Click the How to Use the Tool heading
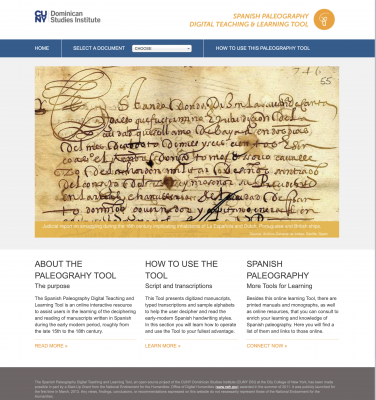The image size is (376, 400). [x=181, y=270]
